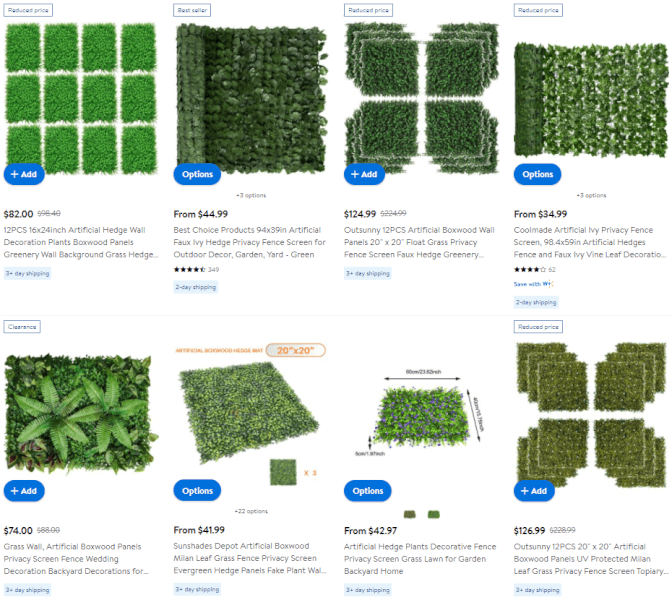Add the $82.00 12PCS Hedge Wall to cart
This screenshot has width=672, height=600.
point(24,174)
